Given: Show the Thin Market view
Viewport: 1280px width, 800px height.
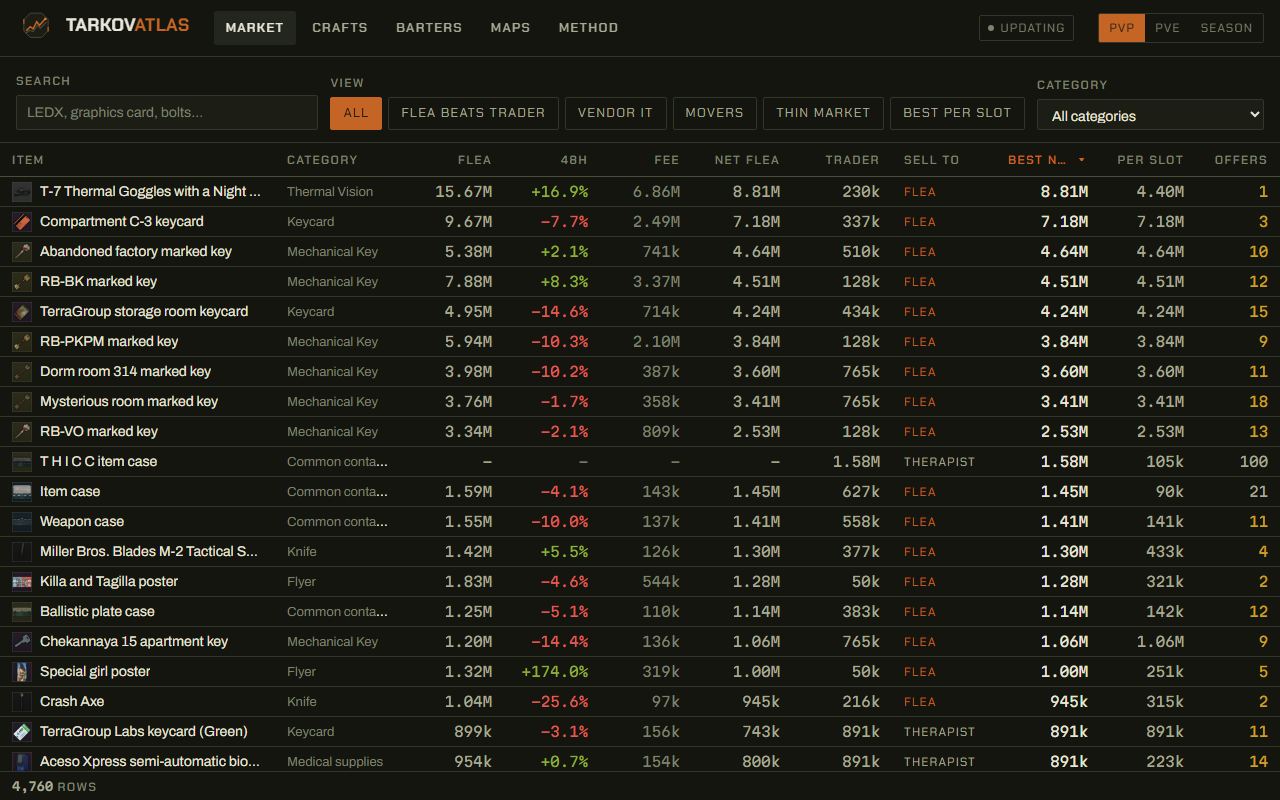Looking at the screenshot, I should [x=823, y=113].
